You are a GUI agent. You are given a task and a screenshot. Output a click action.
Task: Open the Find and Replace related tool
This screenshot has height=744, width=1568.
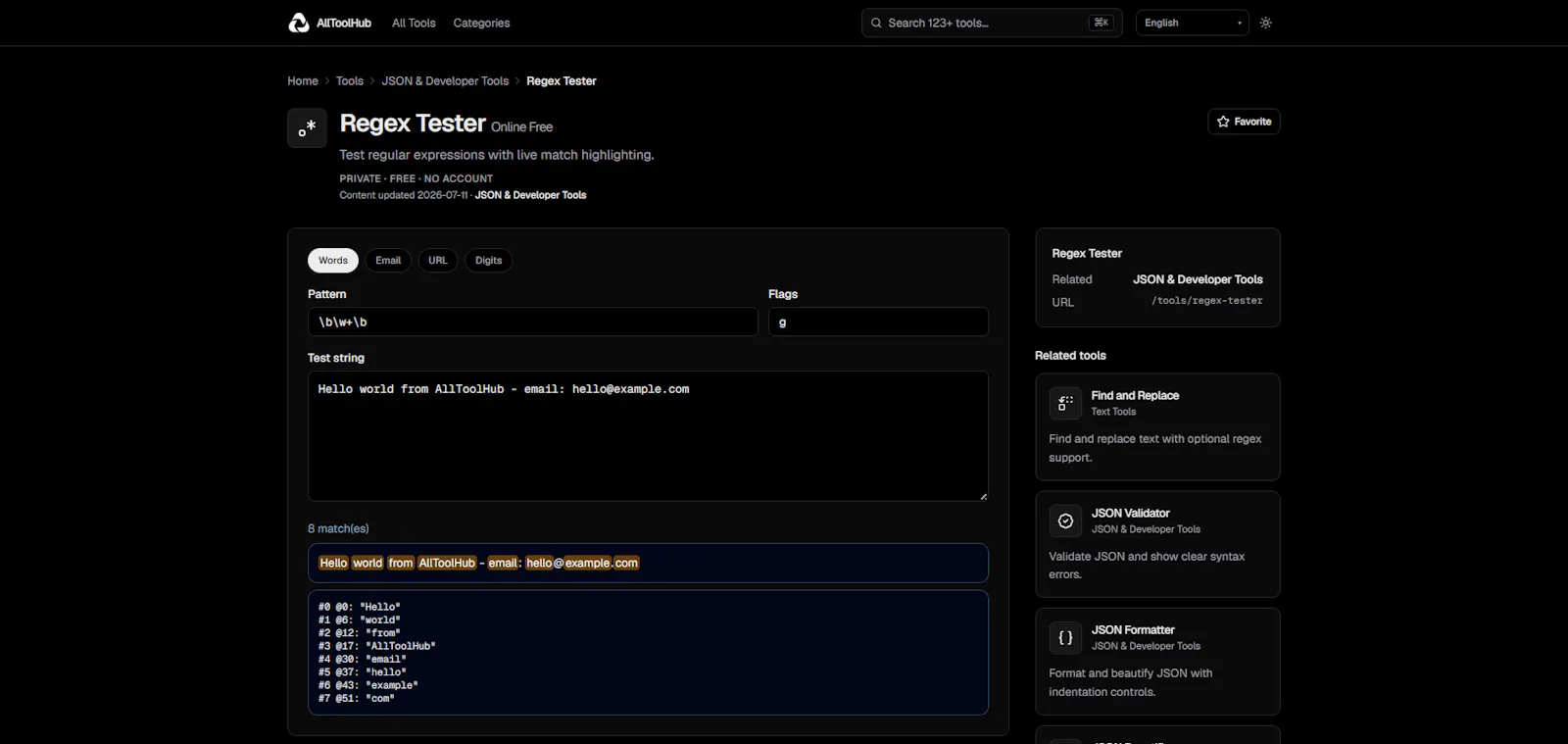tap(1157, 426)
